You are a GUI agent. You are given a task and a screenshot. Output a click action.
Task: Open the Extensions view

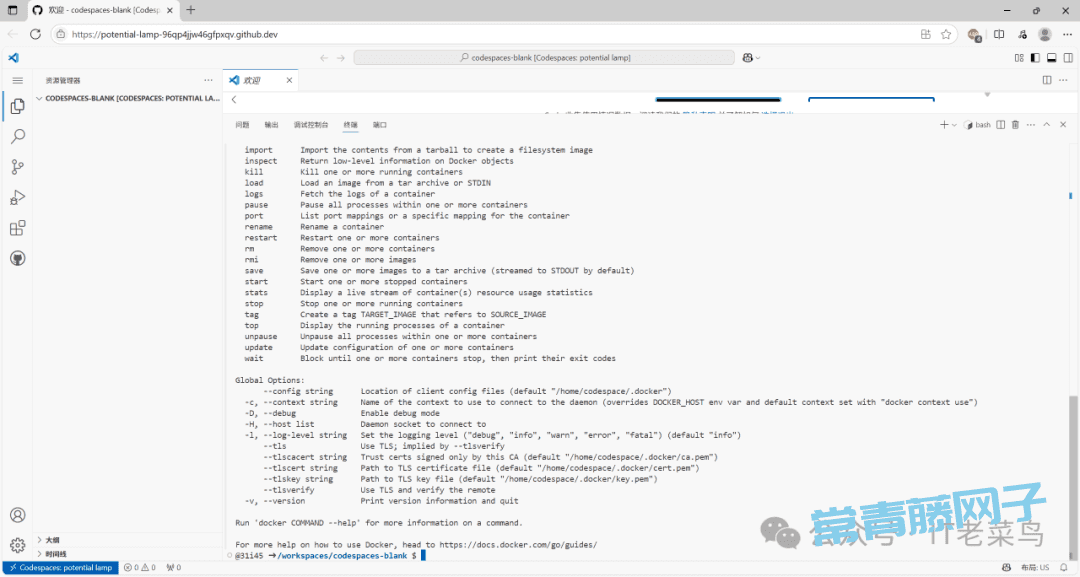(18, 228)
